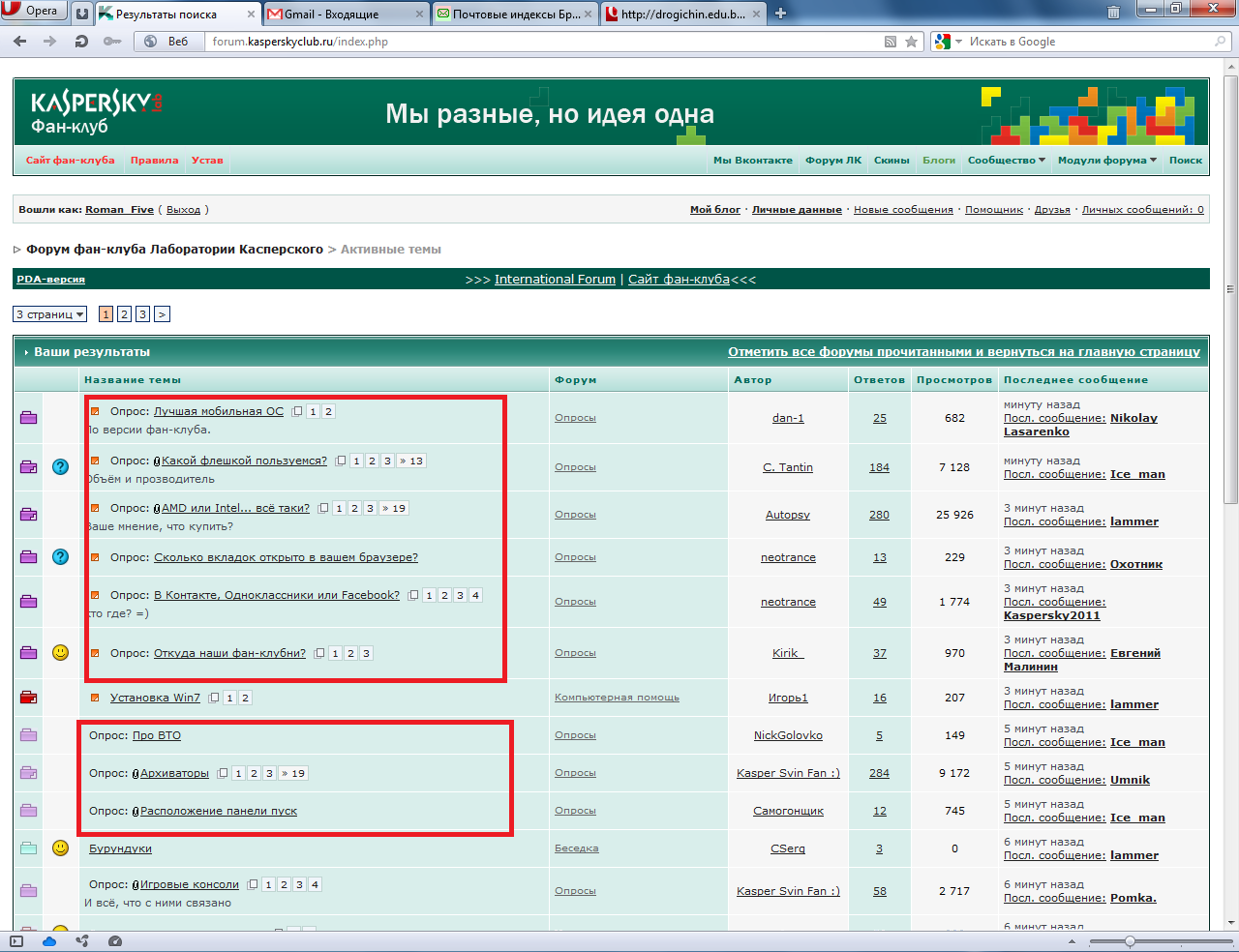Open the Opera main menu
This screenshot has height=952, width=1239.
[x=34, y=12]
